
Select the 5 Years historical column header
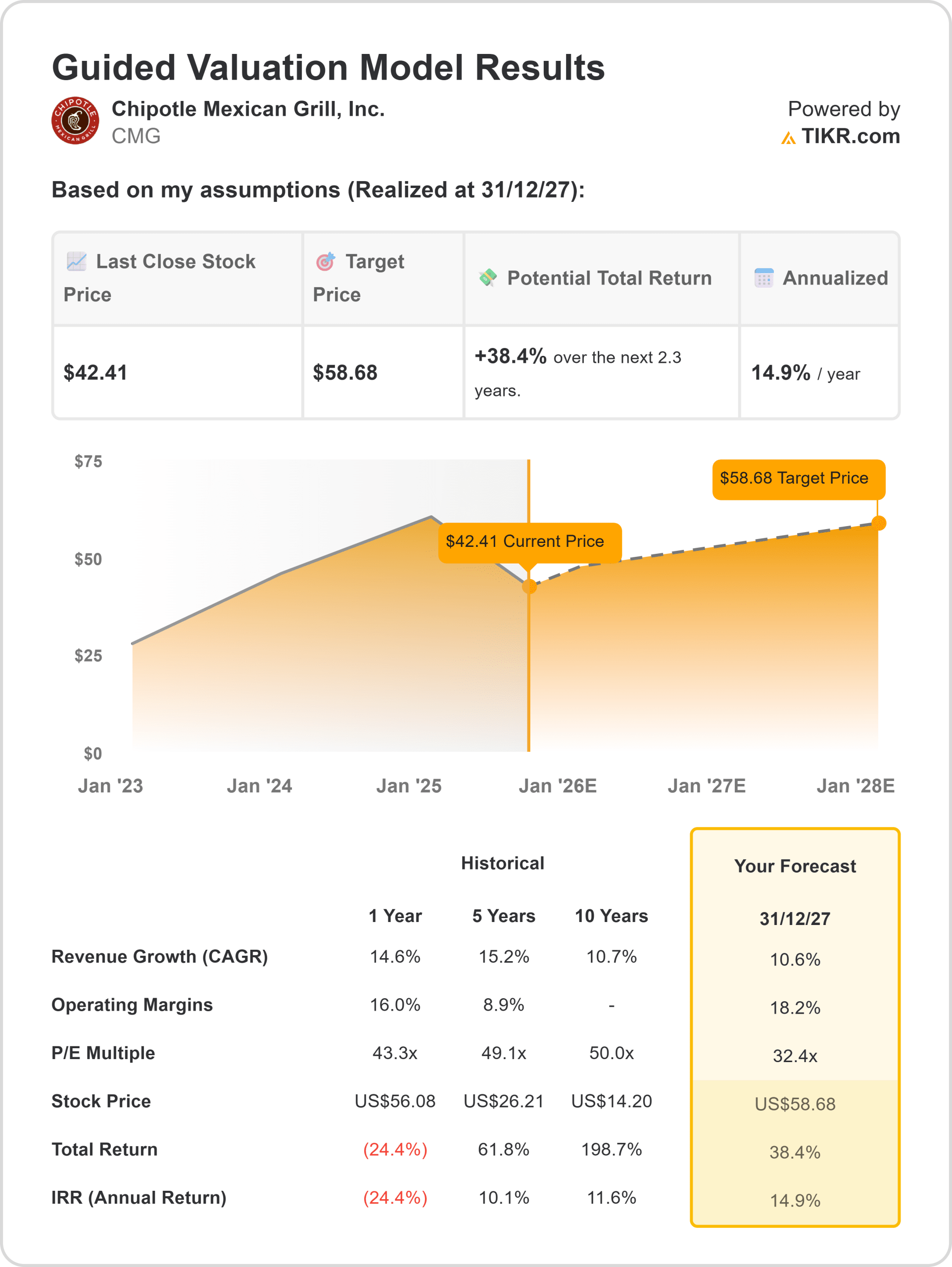(504, 916)
